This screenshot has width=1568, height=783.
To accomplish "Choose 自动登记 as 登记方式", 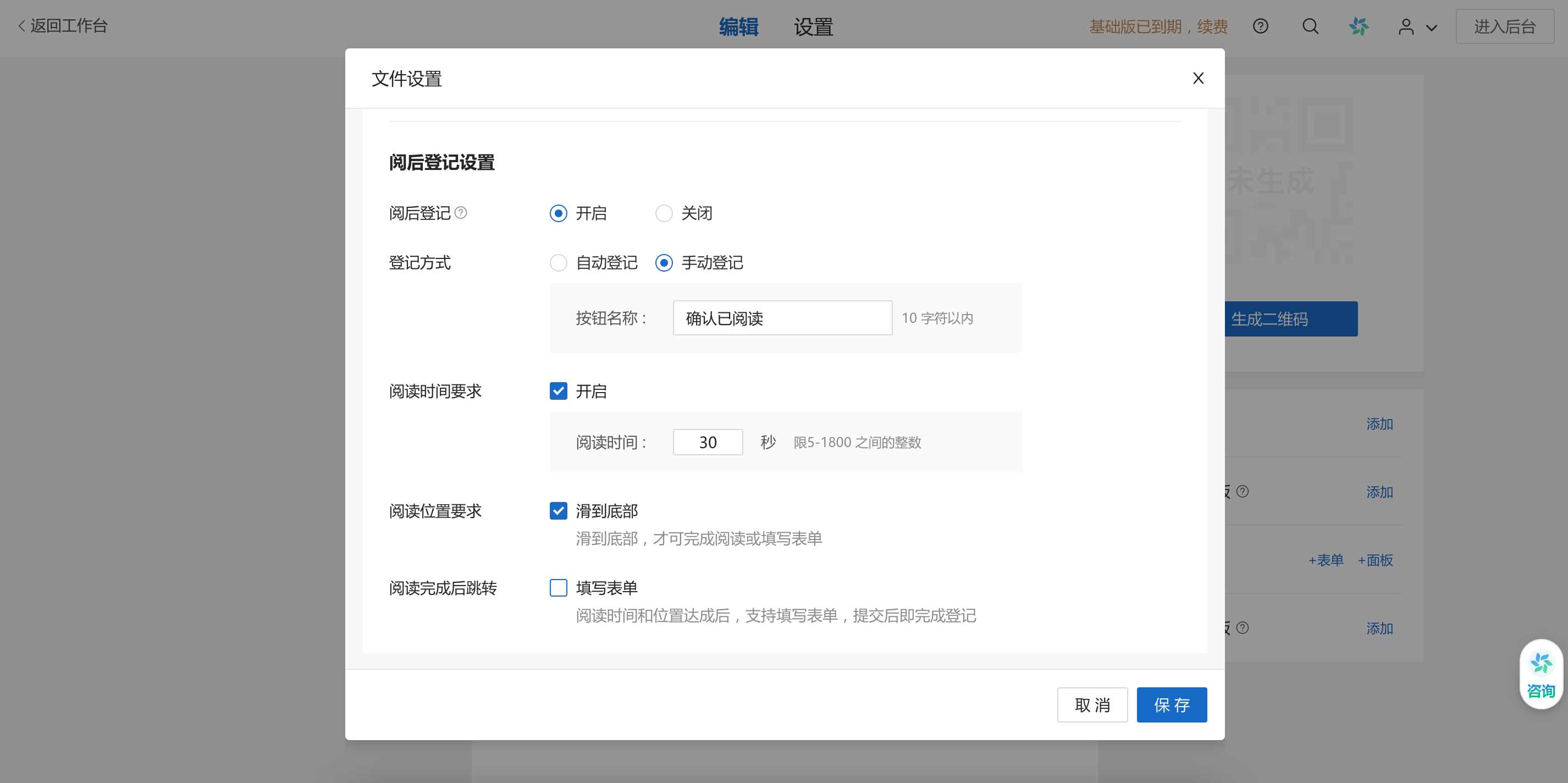I will tap(558, 262).
